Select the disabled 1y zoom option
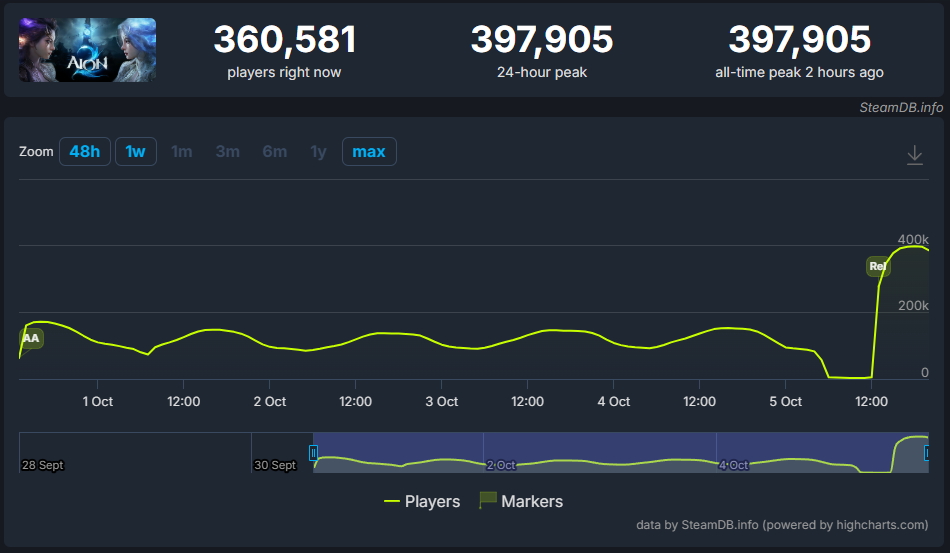The image size is (950, 553). (319, 151)
